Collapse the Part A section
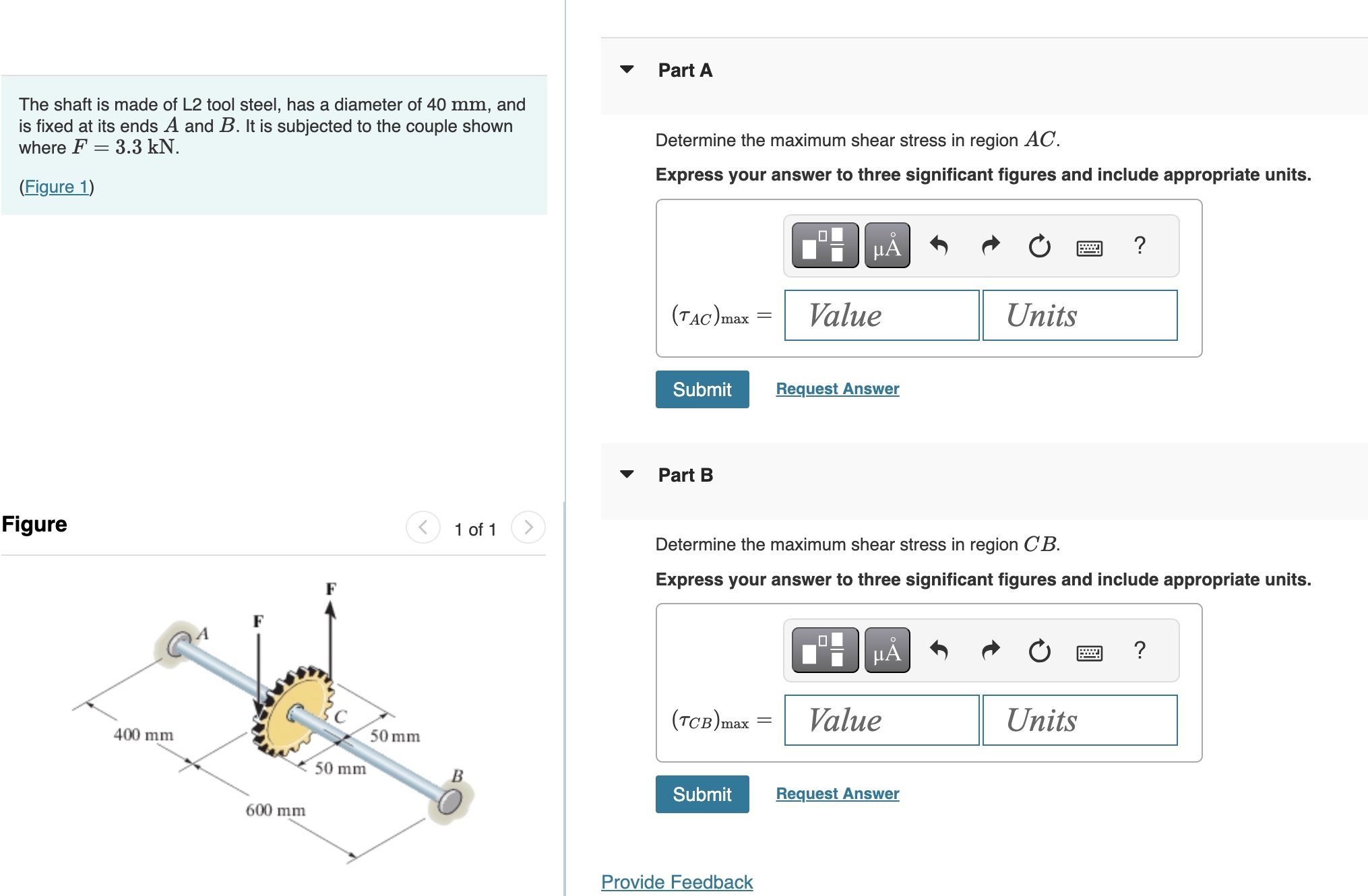Image resolution: width=1368 pixels, height=896 pixels. point(627,69)
